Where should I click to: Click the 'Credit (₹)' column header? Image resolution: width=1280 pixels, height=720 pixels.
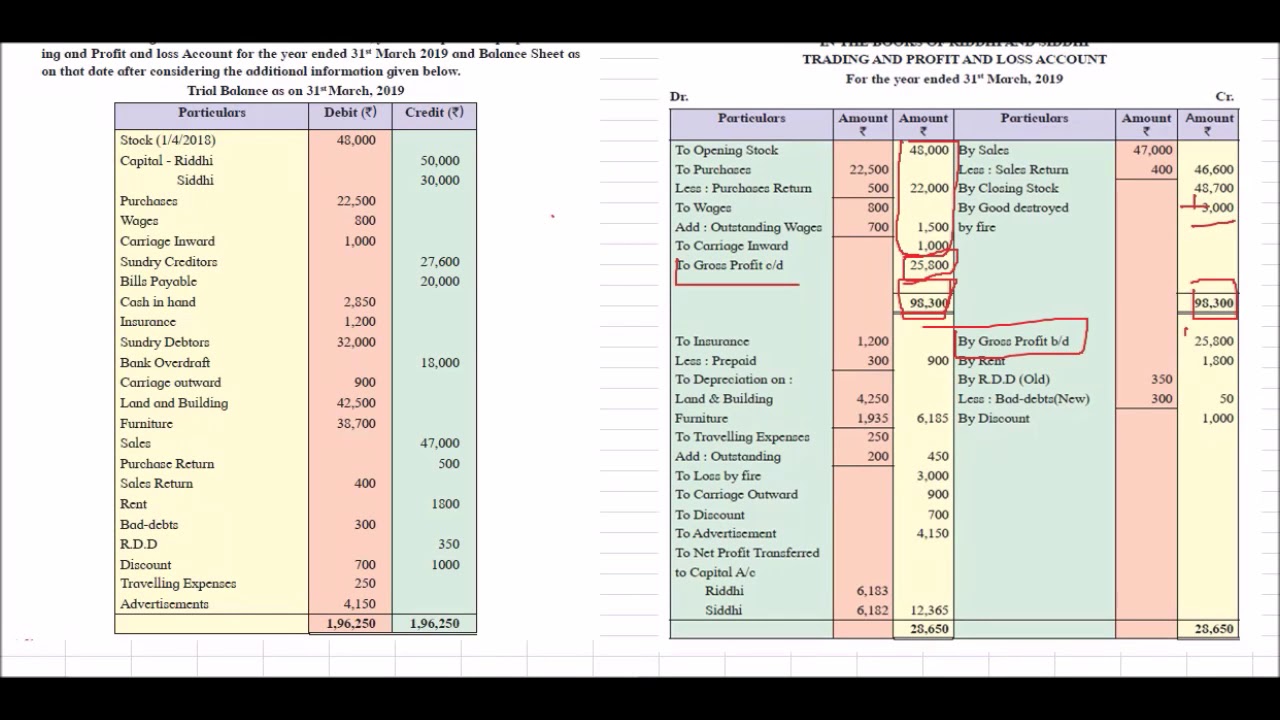click(x=434, y=112)
